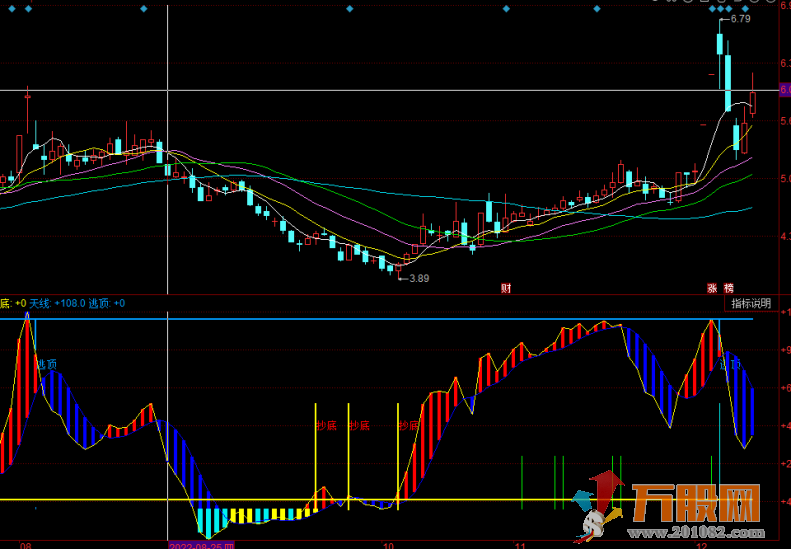
Task: Open the 指标说明 indicator description button
Action: point(751,303)
